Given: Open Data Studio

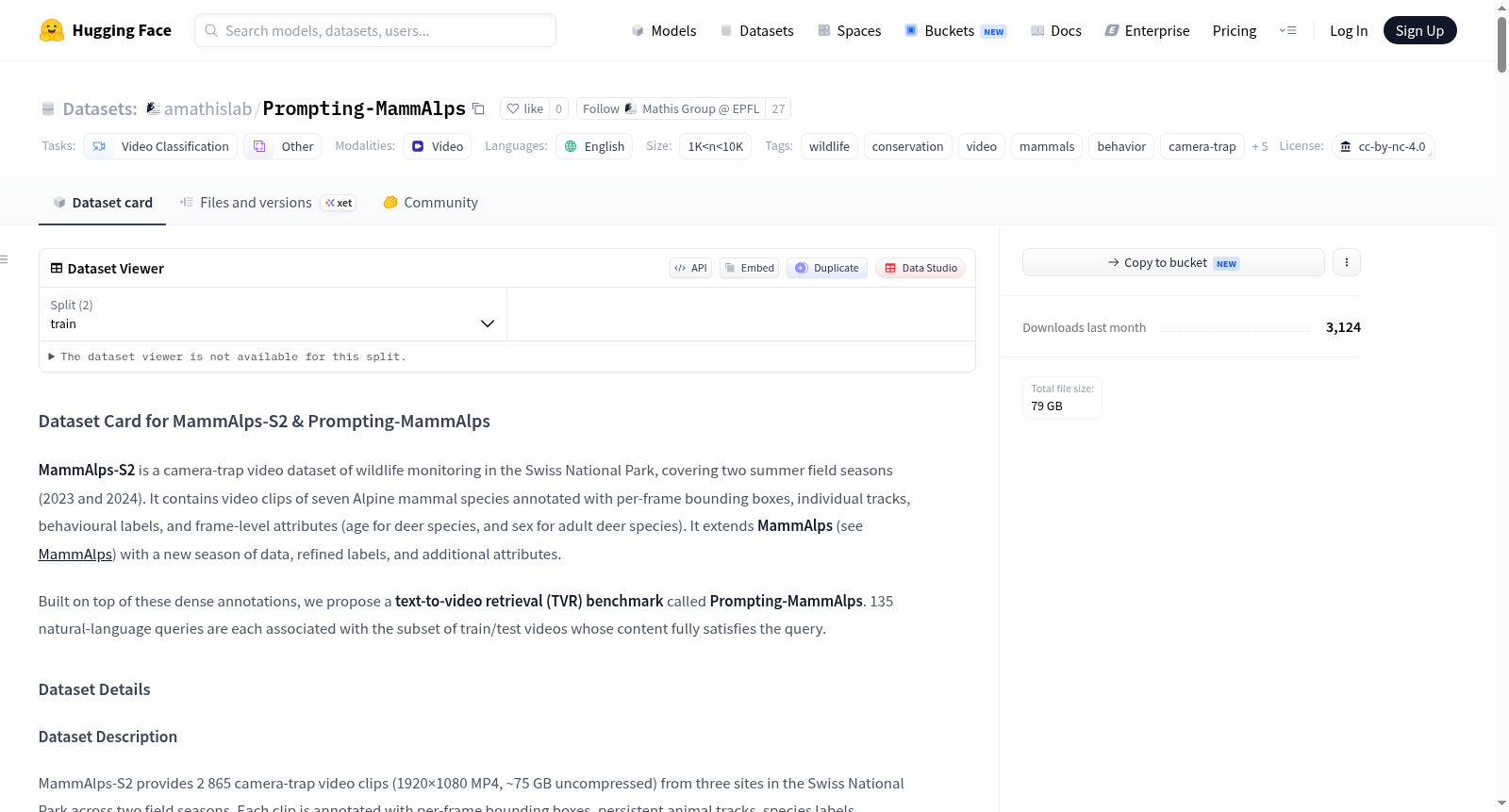Looking at the screenshot, I should (920, 268).
